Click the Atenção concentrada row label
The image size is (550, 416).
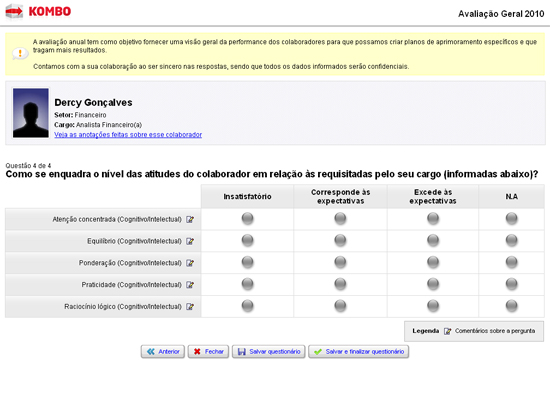click(117, 219)
